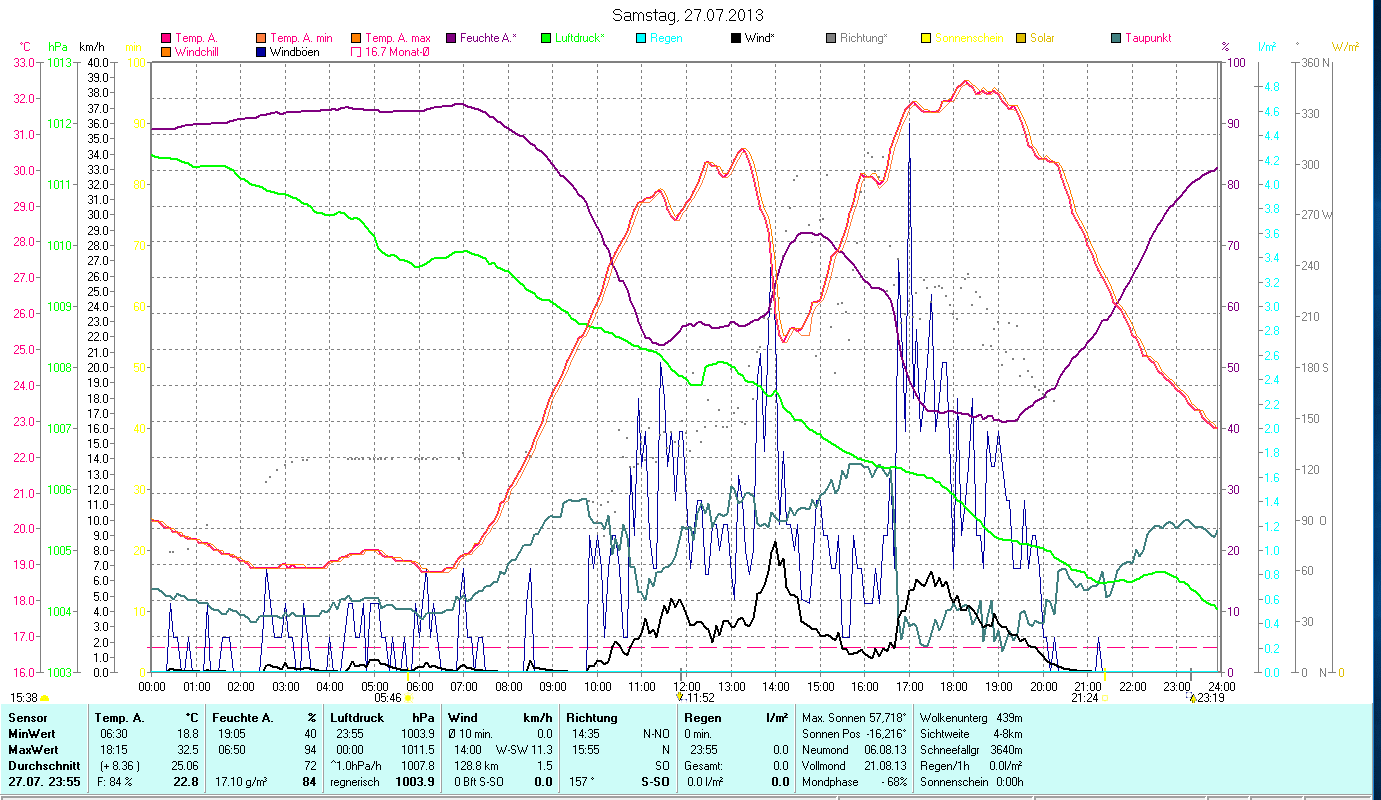Click the Temp. A. max legend color square
This screenshot has width=1381, height=800.
(354, 38)
